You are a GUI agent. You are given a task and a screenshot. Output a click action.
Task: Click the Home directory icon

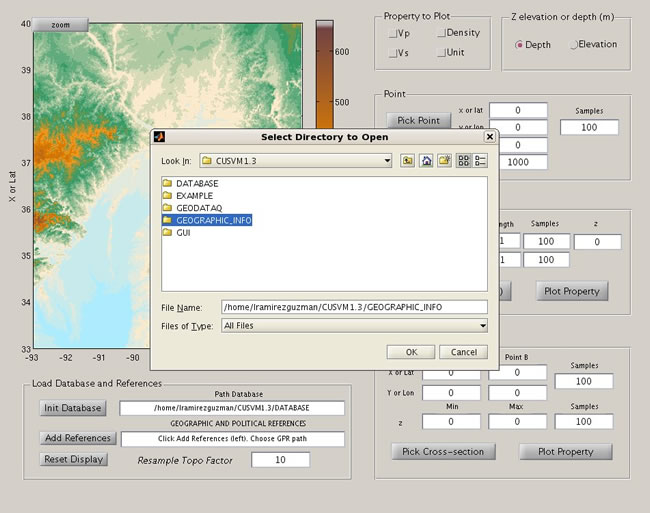(x=426, y=160)
